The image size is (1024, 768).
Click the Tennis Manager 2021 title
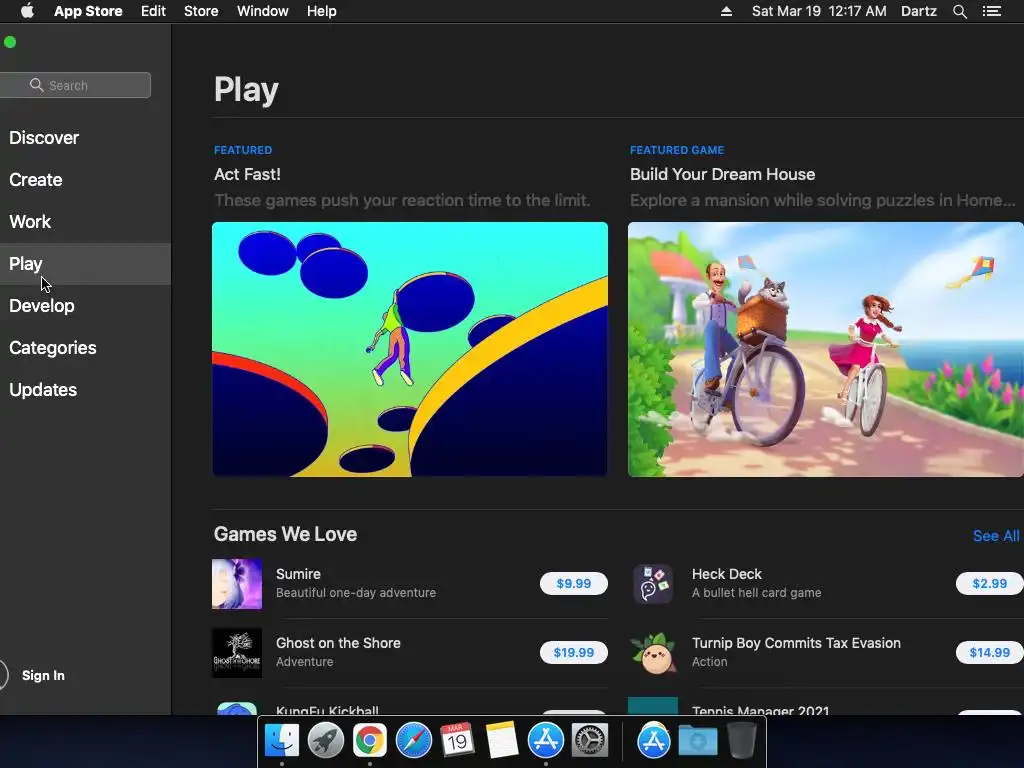point(761,710)
